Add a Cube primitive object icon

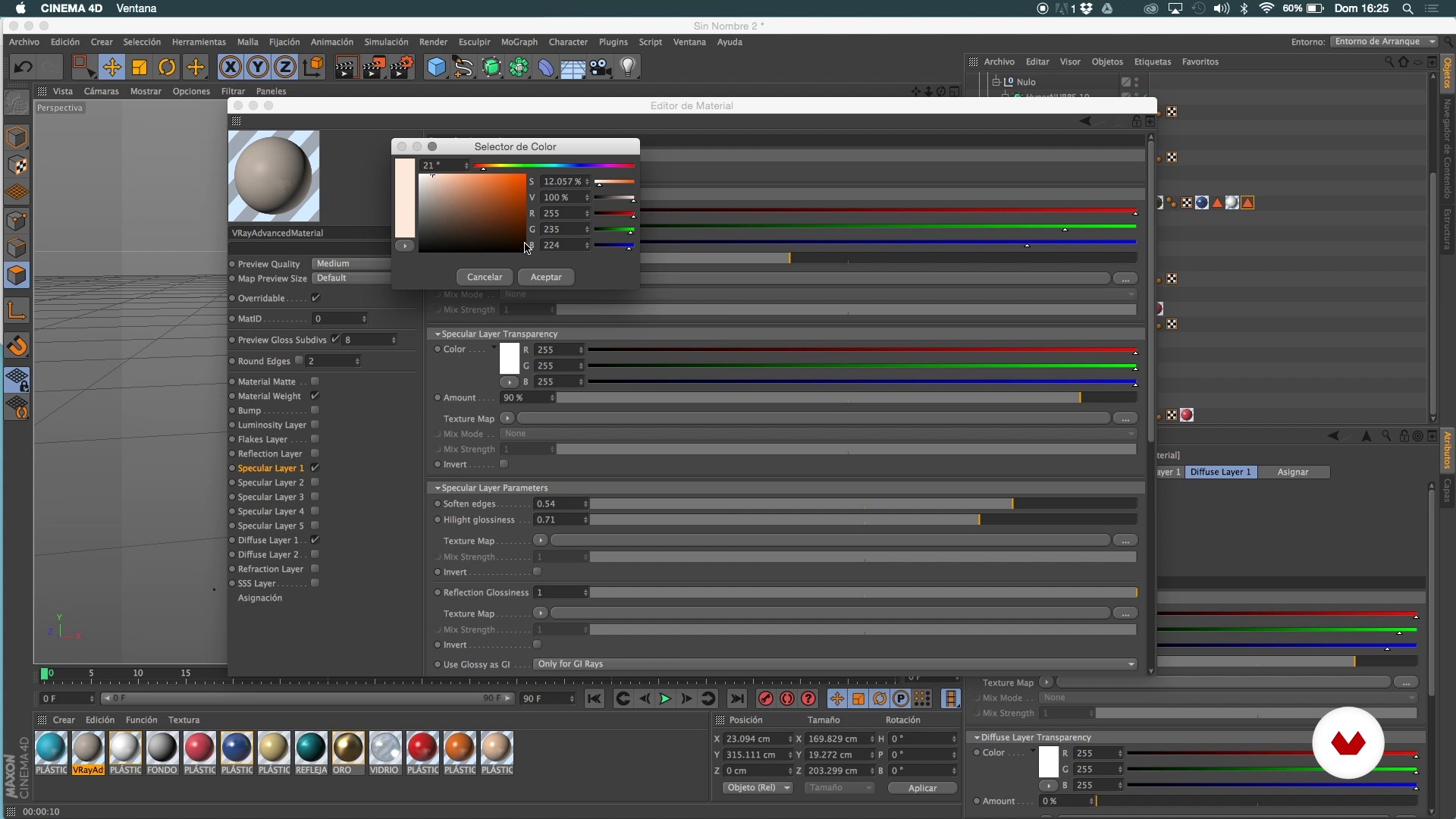tap(437, 67)
